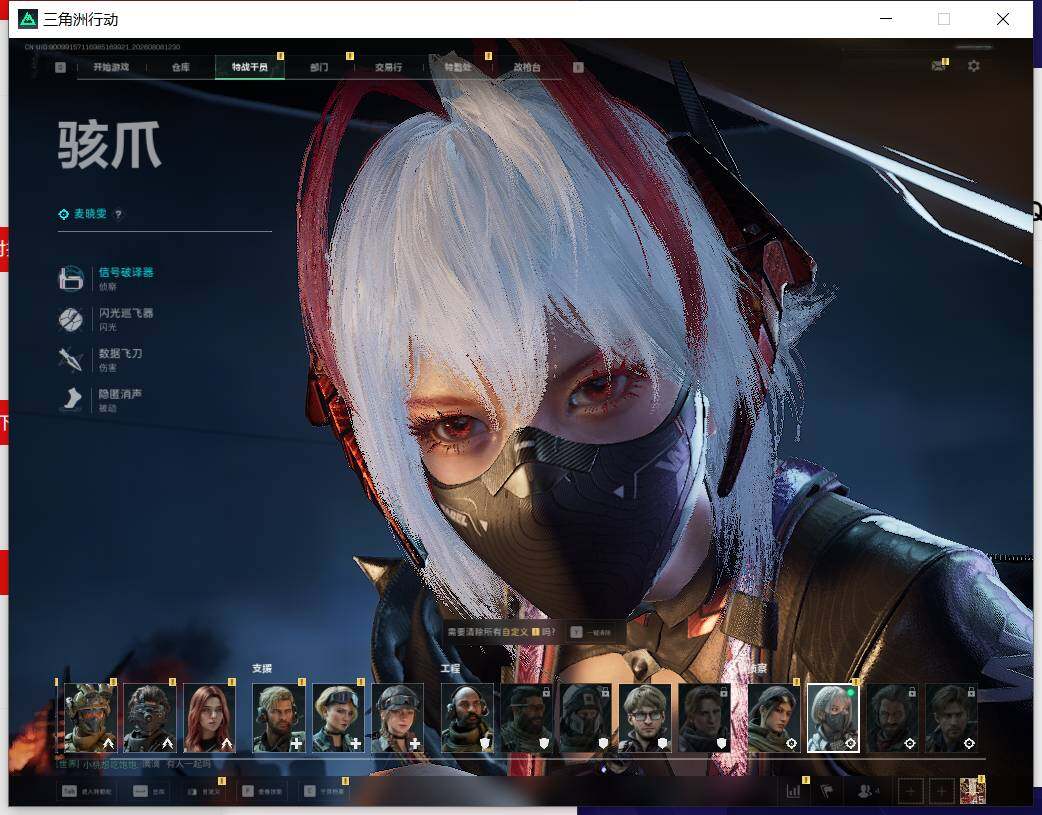The image size is (1042, 815).
Task: Close the 三角洲行动 window
Action: (x=1003, y=19)
